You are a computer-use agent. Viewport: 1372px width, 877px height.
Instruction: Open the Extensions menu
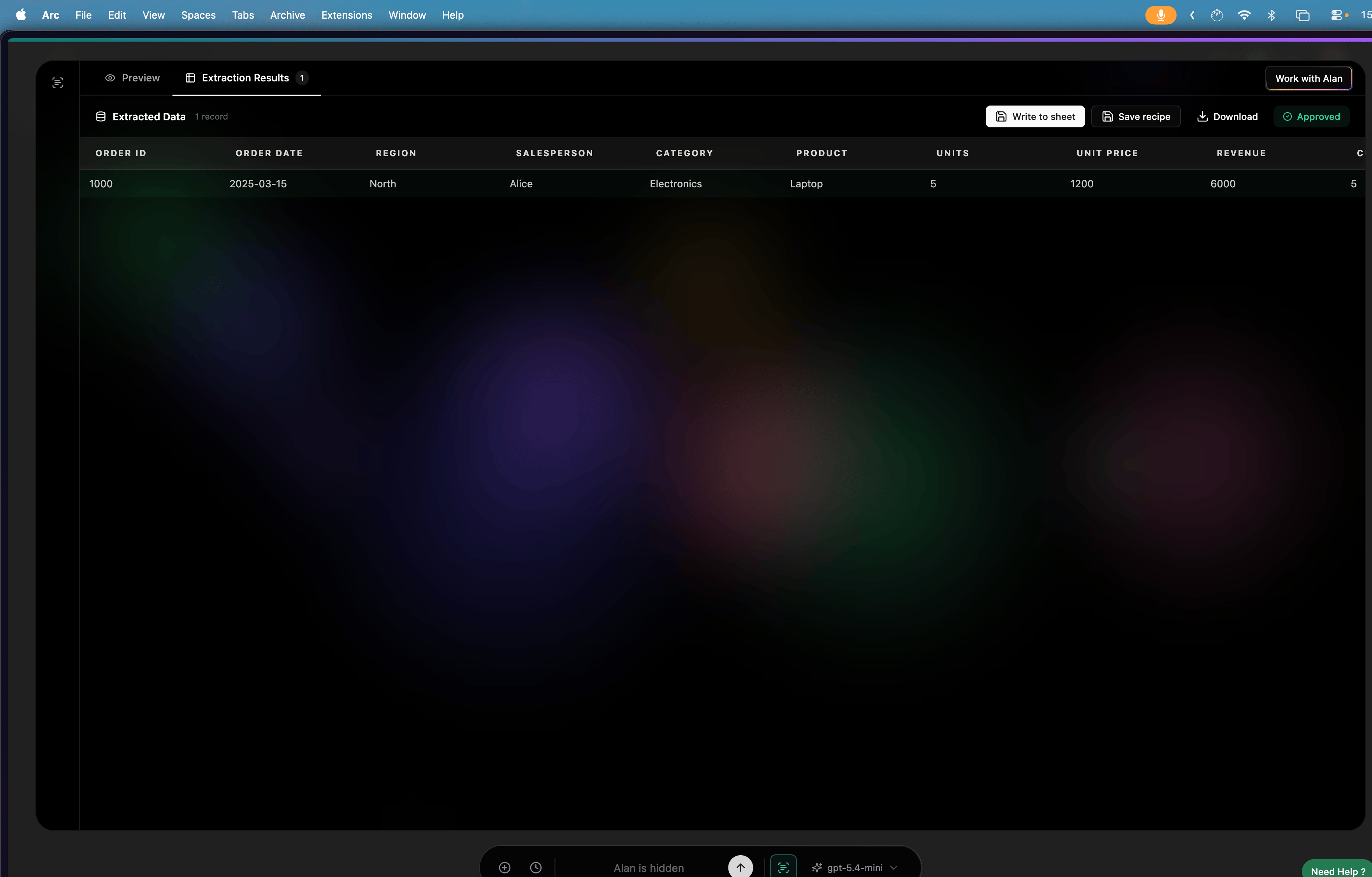pyautogui.click(x=347, y=15)
